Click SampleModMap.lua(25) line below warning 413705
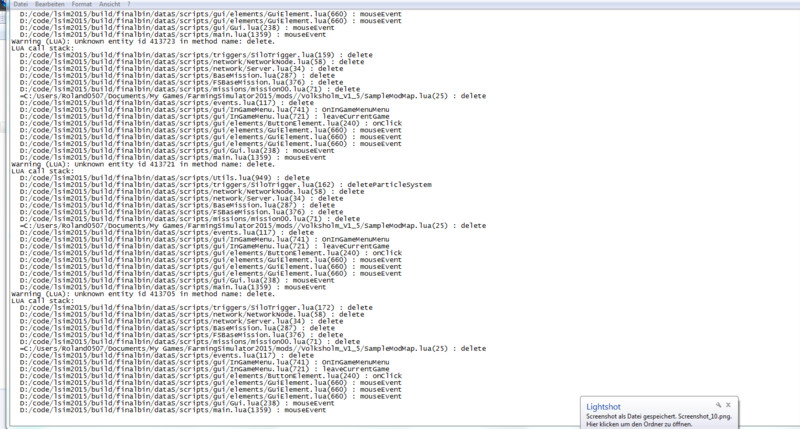Viewport: 800px width, 429px height. [253, 348]
